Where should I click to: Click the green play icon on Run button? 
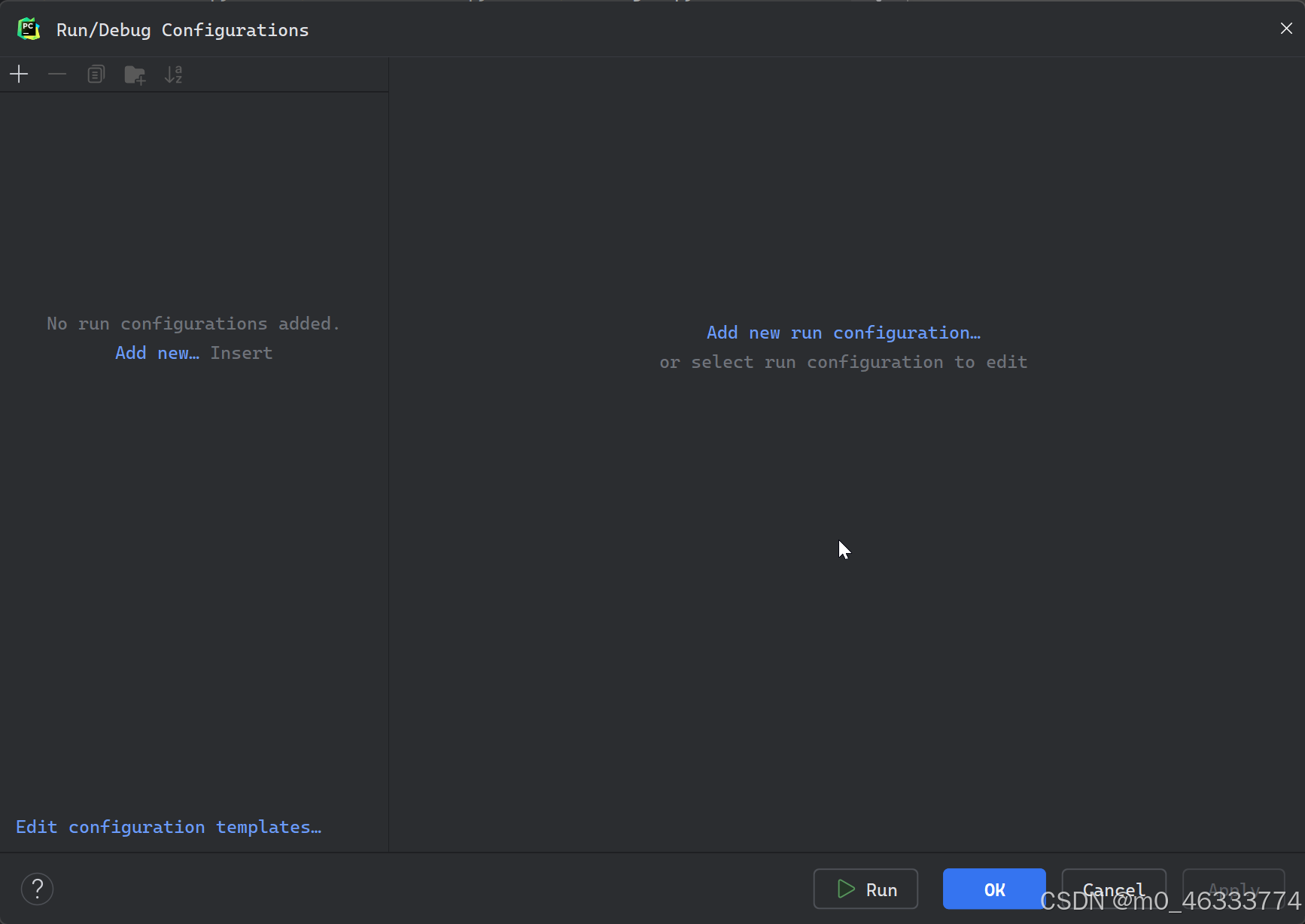844,889
